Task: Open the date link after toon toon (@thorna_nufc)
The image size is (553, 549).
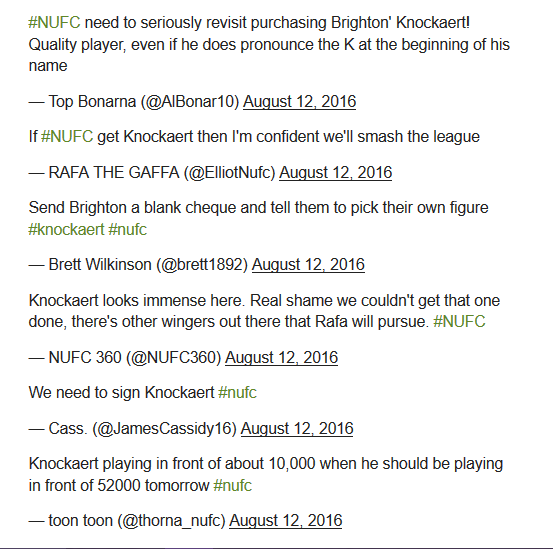Action: tap(286, 521)
